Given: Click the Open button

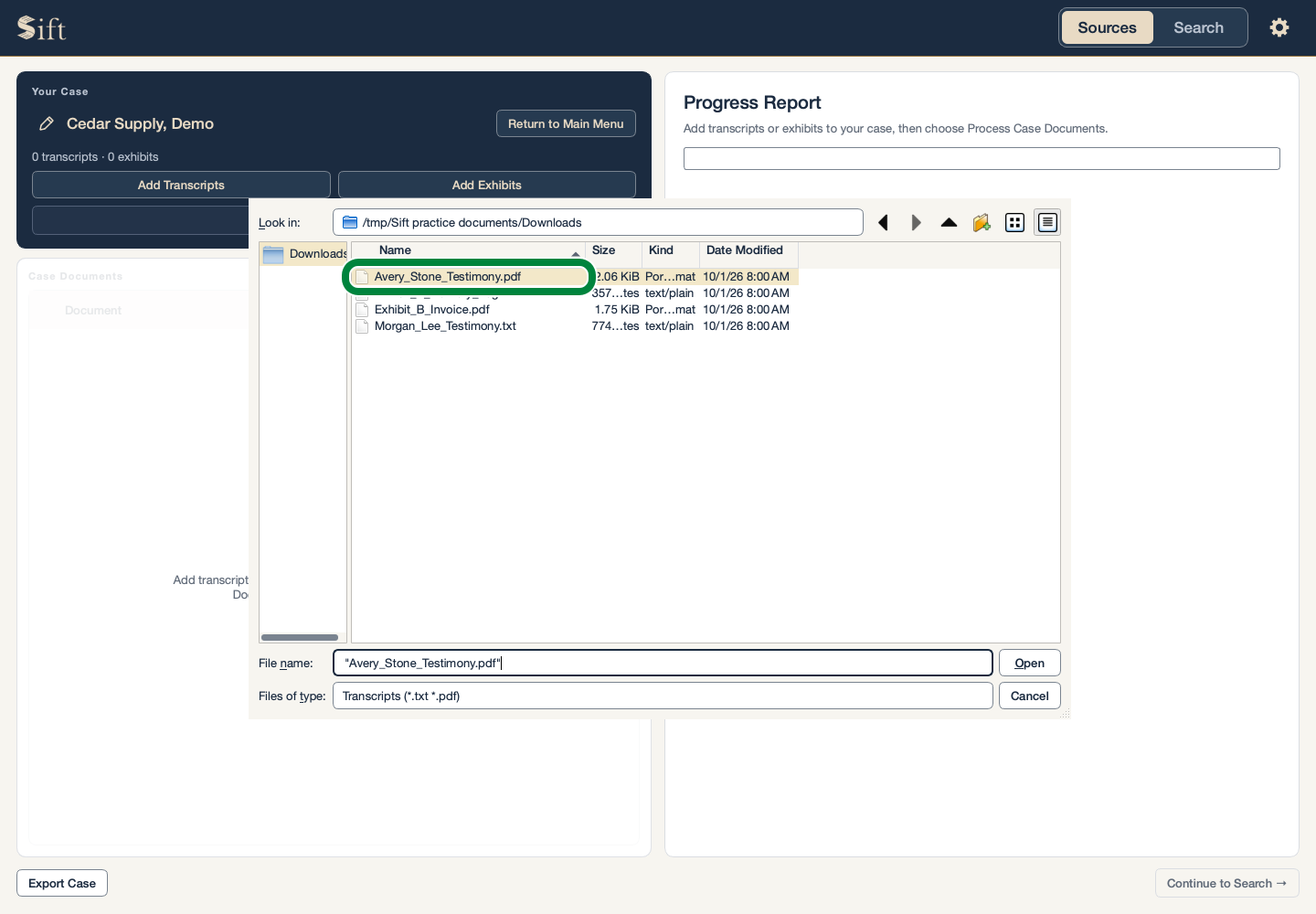Looking at the screenshot, I should point(1029,663).
